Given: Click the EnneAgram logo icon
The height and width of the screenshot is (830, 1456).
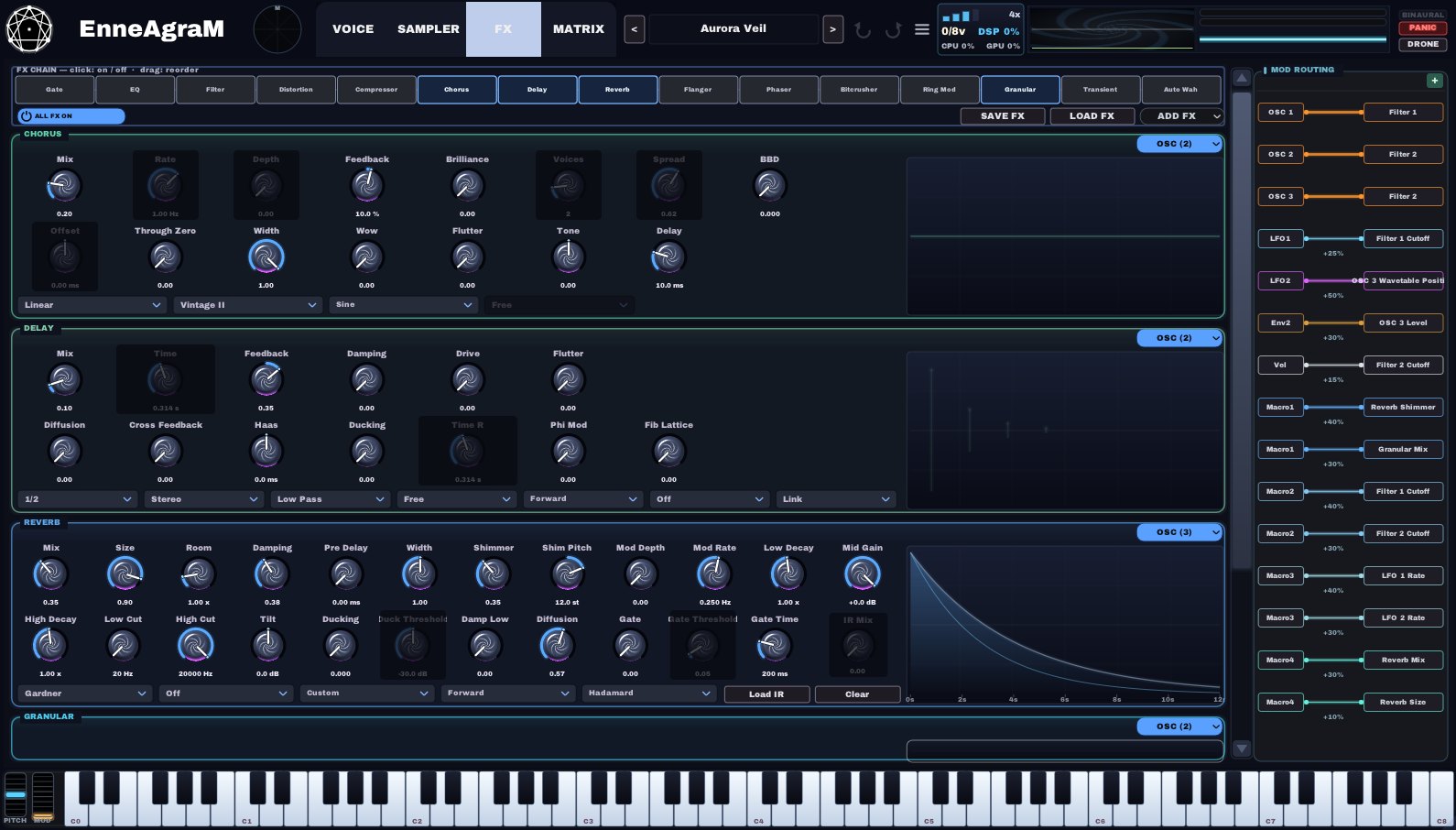Looking at the screenshot, I should [29, 28].
